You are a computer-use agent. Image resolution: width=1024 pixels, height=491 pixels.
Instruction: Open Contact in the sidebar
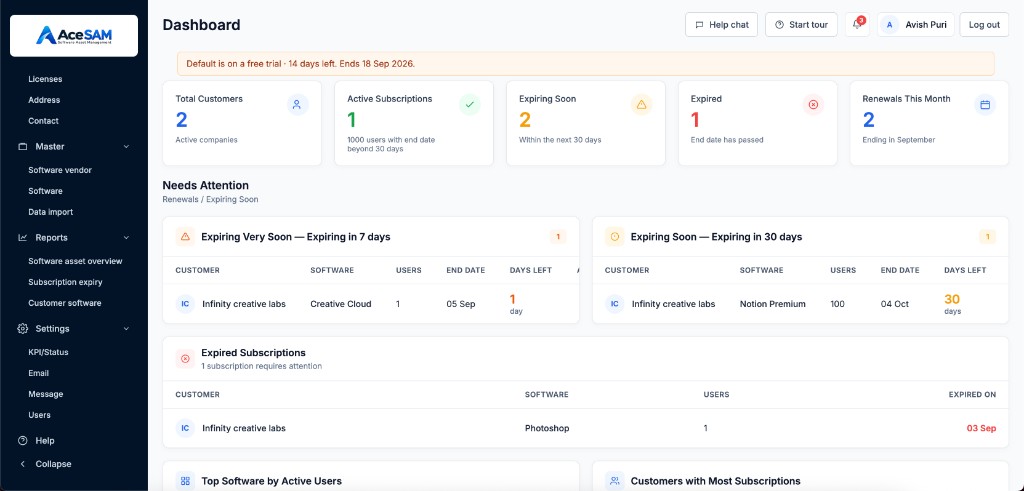tap(43, 121)
